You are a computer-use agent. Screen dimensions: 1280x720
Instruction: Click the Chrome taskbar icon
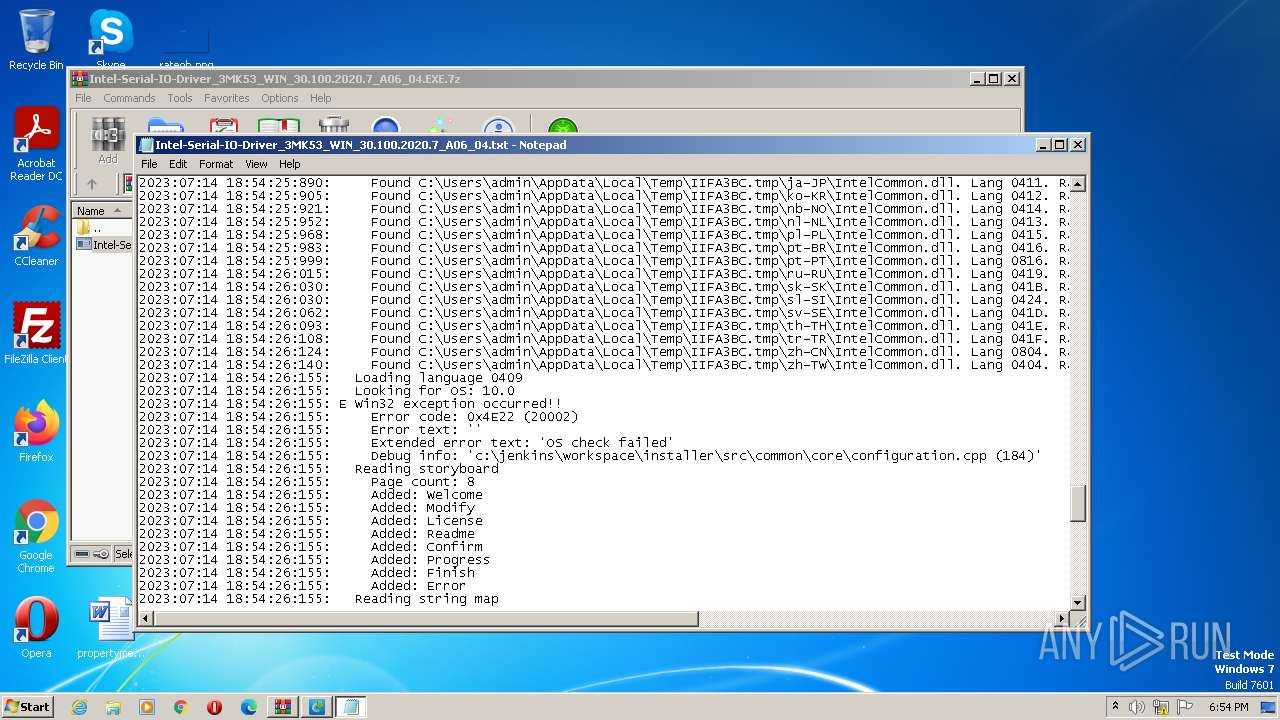181,707
